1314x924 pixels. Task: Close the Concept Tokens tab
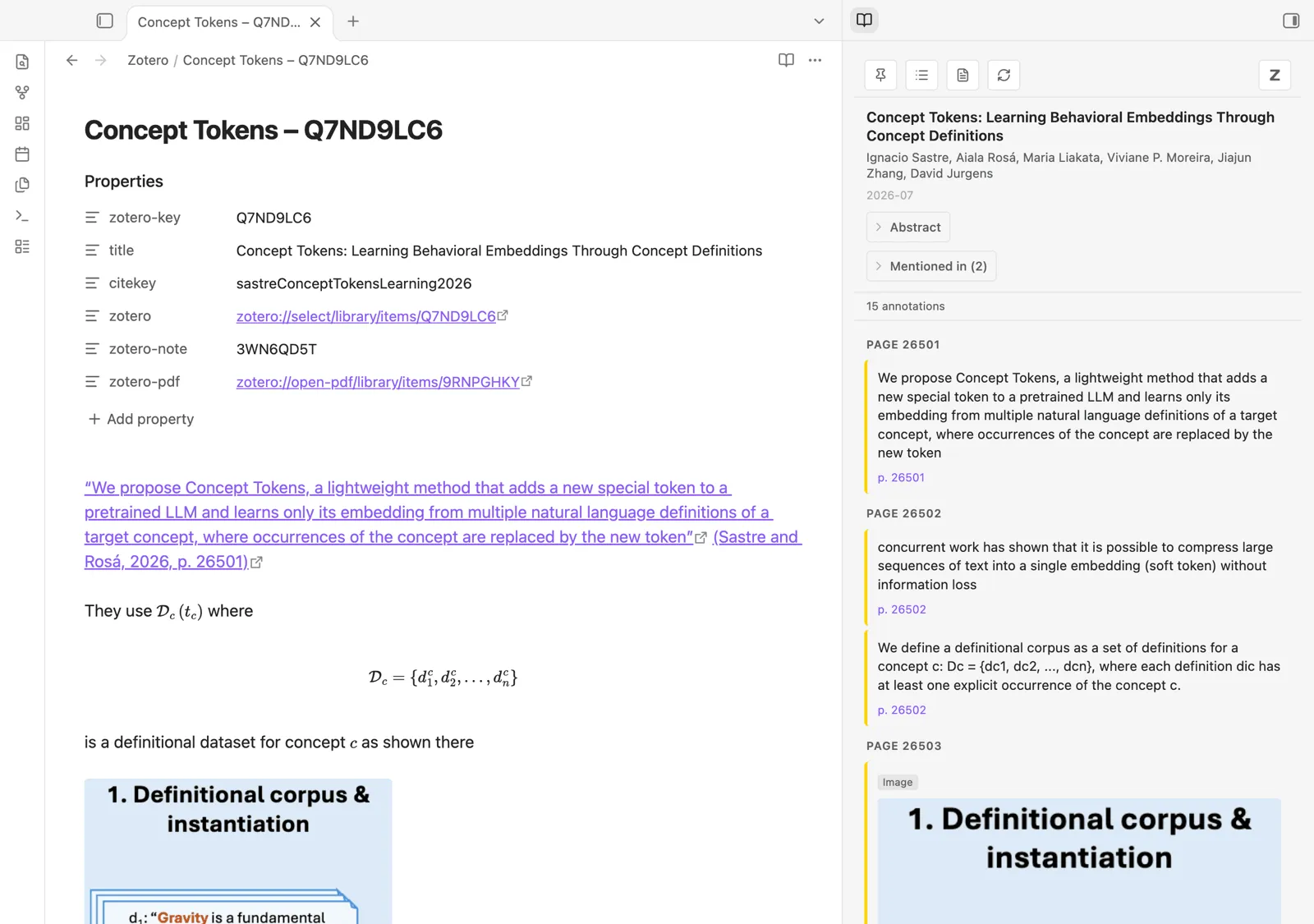click(315, 22)
